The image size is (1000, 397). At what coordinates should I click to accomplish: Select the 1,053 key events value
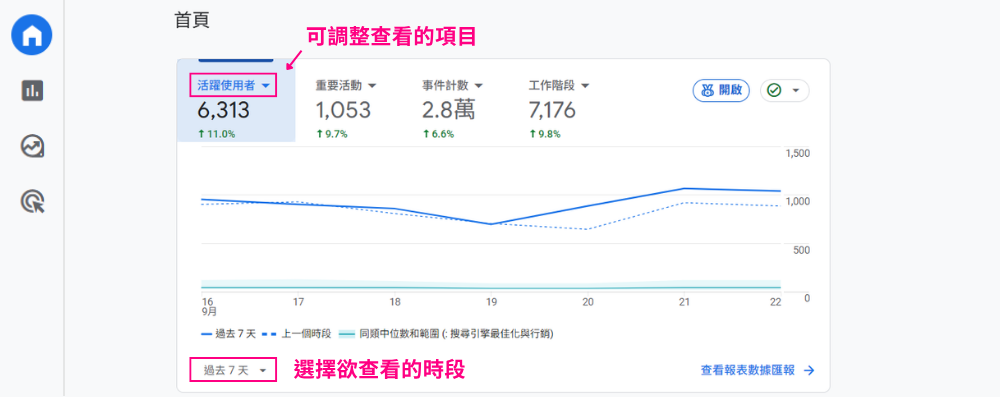[x=343, y=110]
